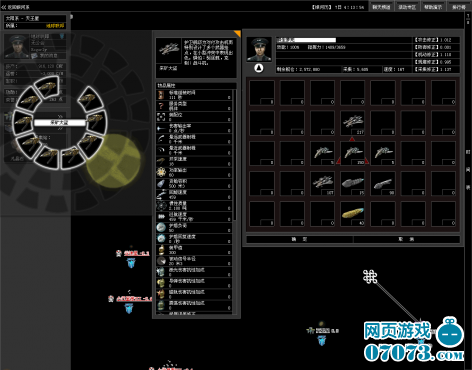Select the center fighter slot between the red arrows

click(x=353, y=153)
